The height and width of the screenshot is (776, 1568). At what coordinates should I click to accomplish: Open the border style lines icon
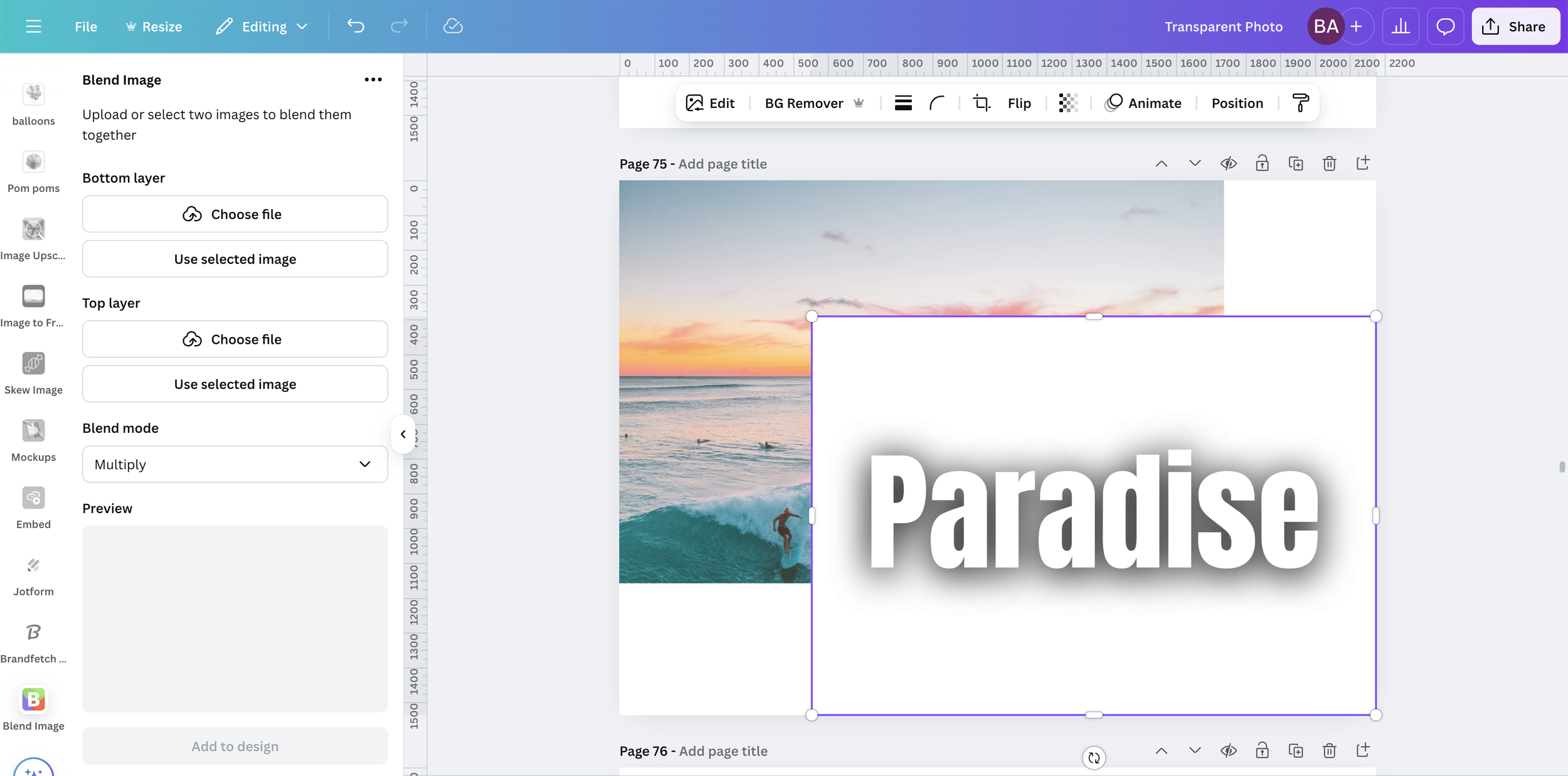coord(903,103)
